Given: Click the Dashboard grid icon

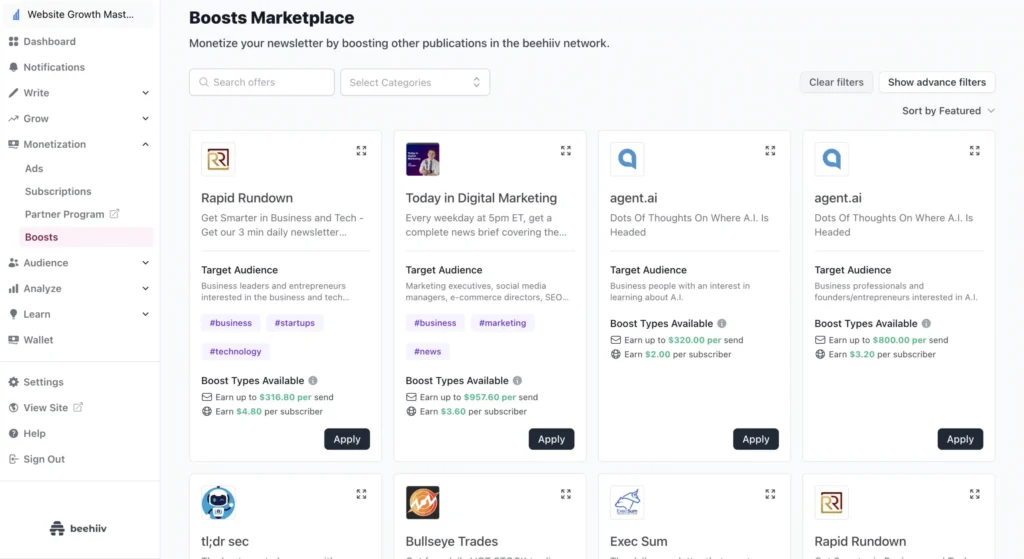Looking at the screenshot, I should [x=13, y=41].
